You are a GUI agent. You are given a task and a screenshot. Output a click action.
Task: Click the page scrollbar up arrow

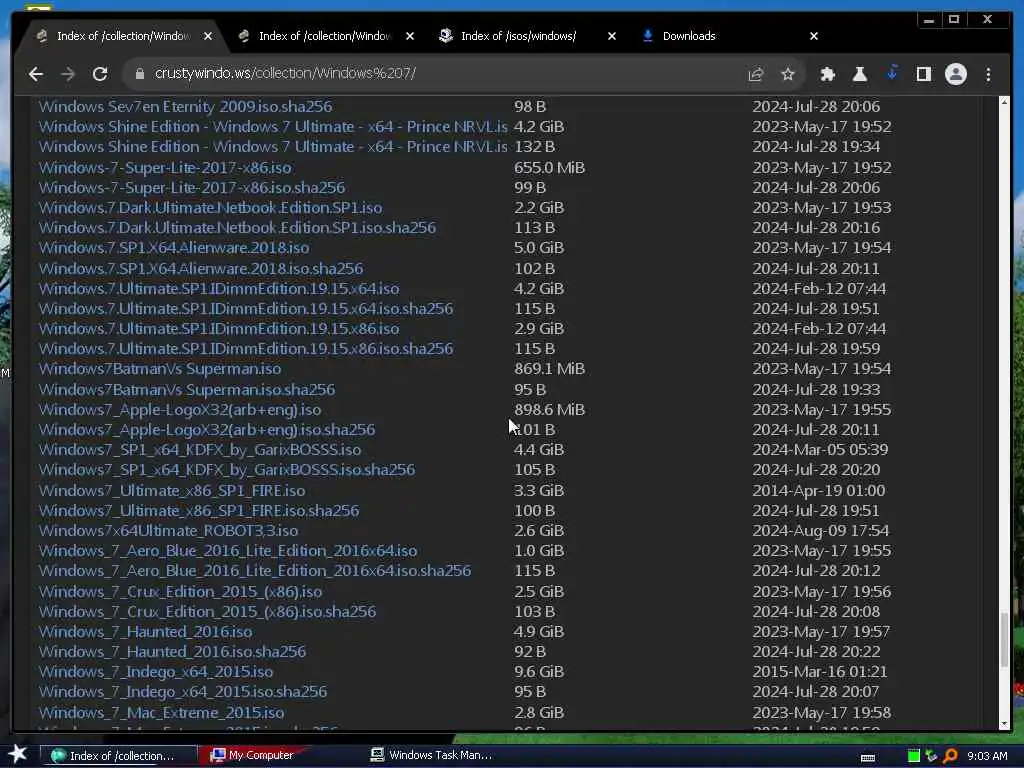pyautogui.click(x=1004, y=103)
